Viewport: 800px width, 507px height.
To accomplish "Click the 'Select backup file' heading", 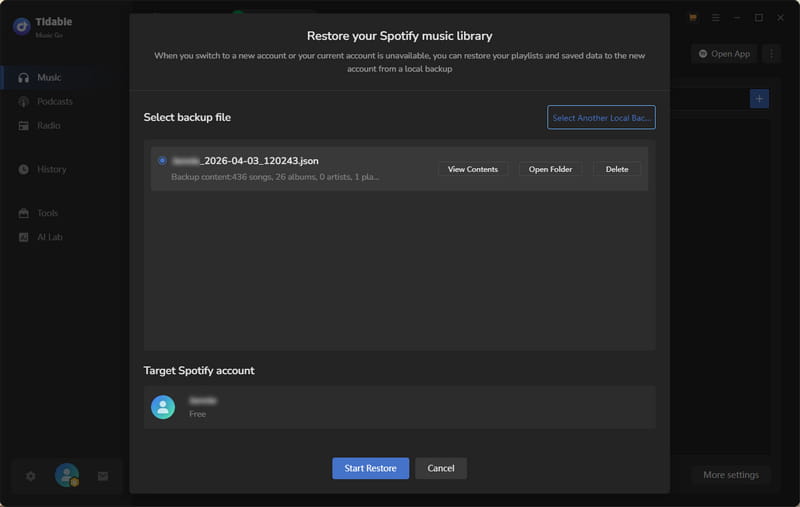I will [187, 117].
